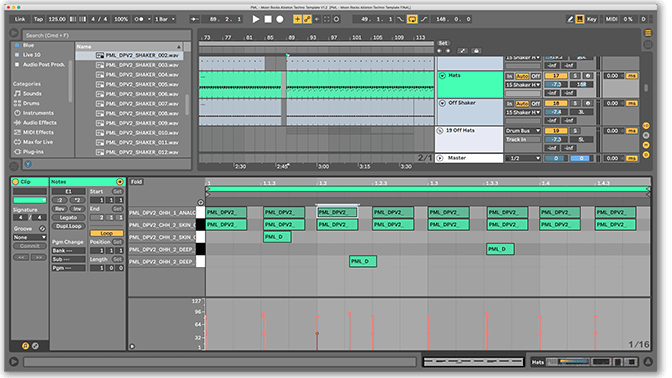Image resolution: width=672 pixels, height=378 pixels.
Task: Click the Set locator button
Action: 443,43
